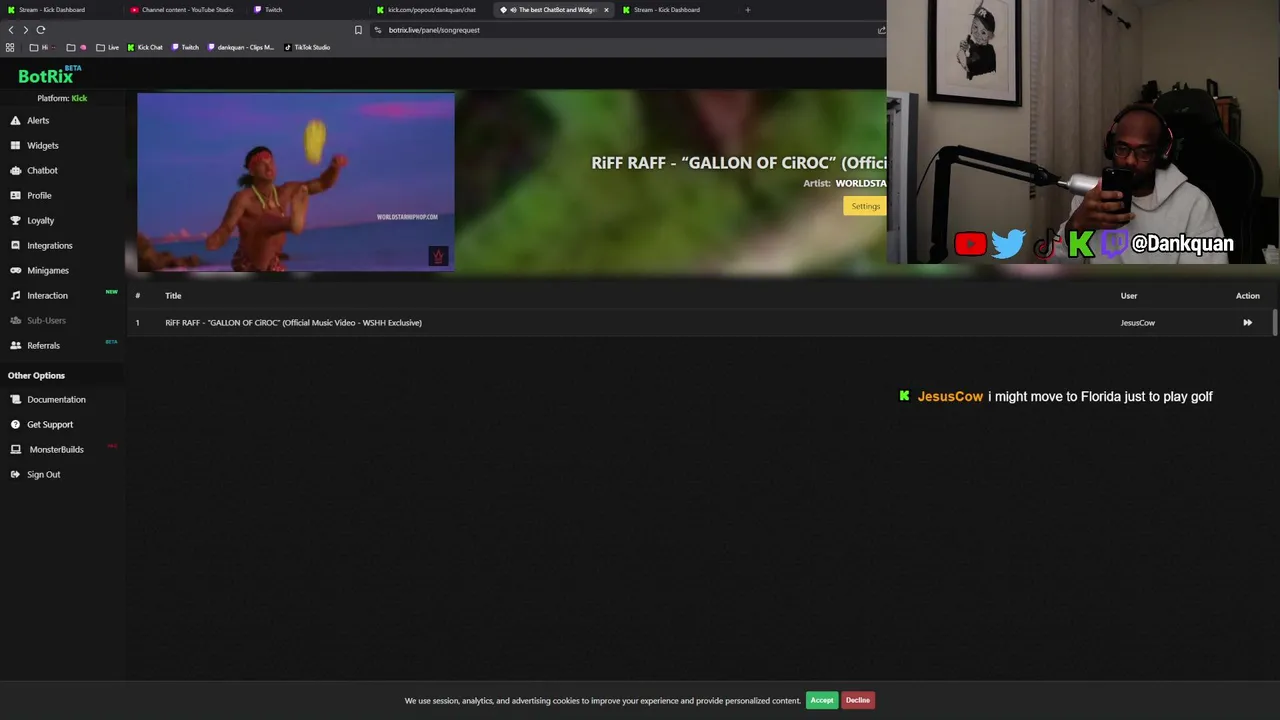Viewport: 1280px width, 720px height.
Task: Click the MonsterBuilds laptop icon
Action: [15, 449]
